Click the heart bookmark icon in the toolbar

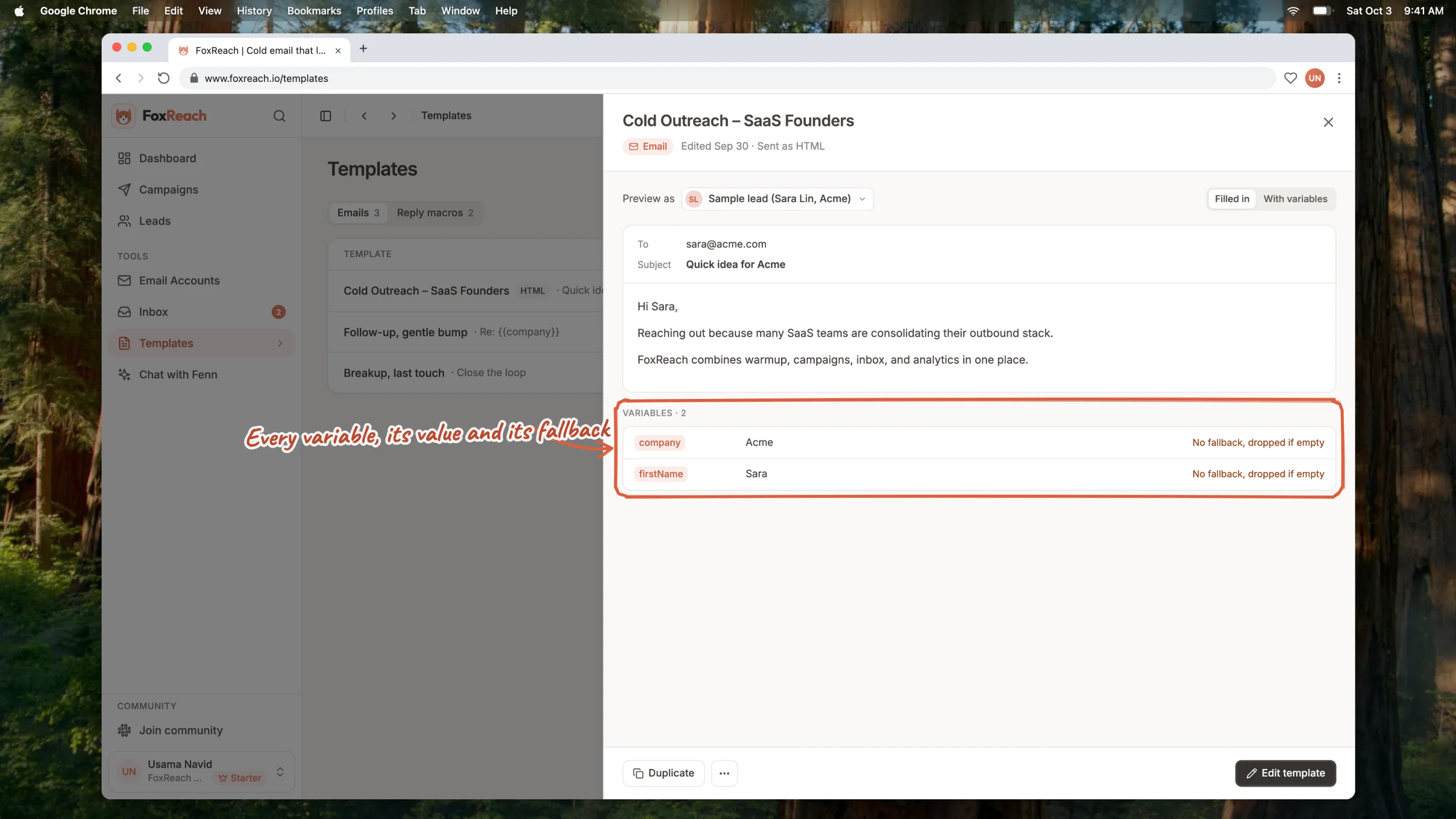click(x=1290, y=78)
